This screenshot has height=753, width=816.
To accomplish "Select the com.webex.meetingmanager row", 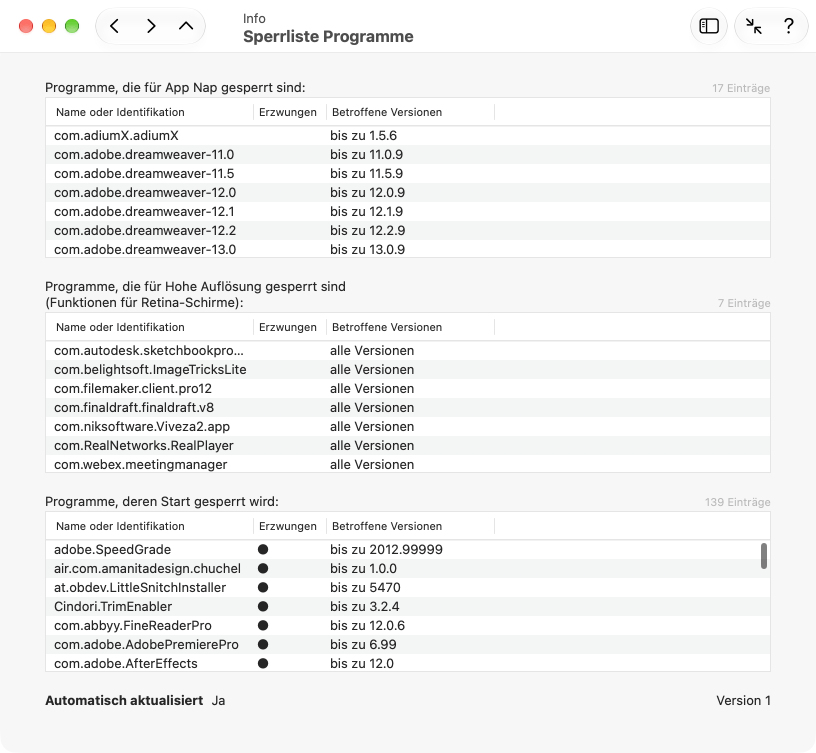I will pos(408,464).
